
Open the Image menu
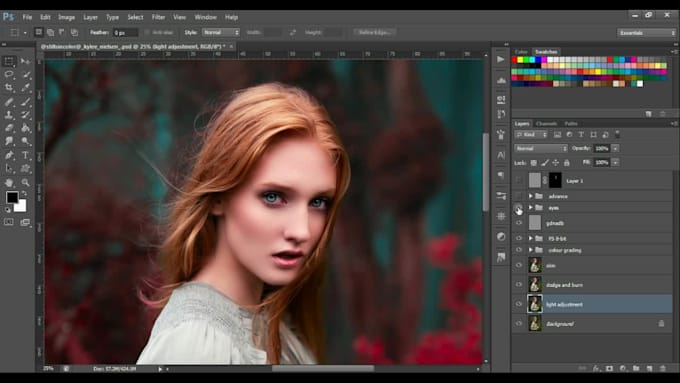pos(66,17)
